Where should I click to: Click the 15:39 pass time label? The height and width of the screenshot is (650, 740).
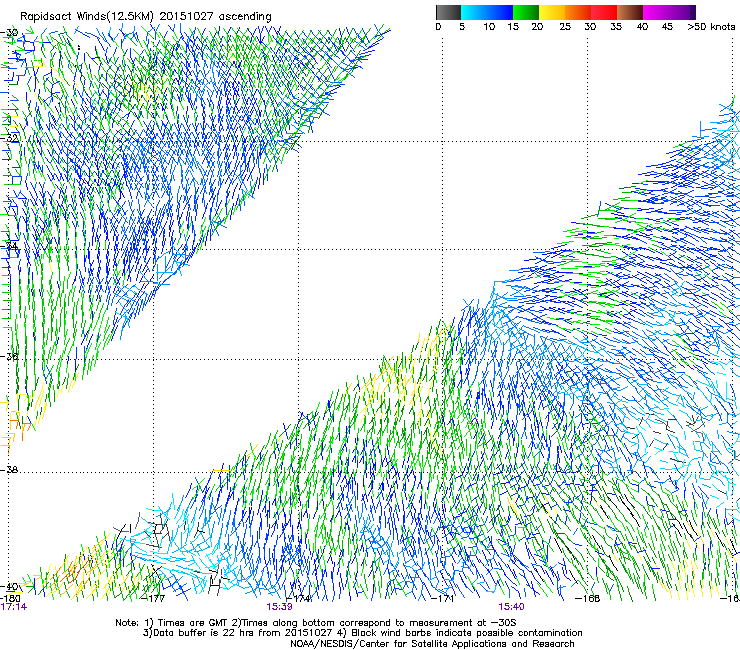[279, 607]
